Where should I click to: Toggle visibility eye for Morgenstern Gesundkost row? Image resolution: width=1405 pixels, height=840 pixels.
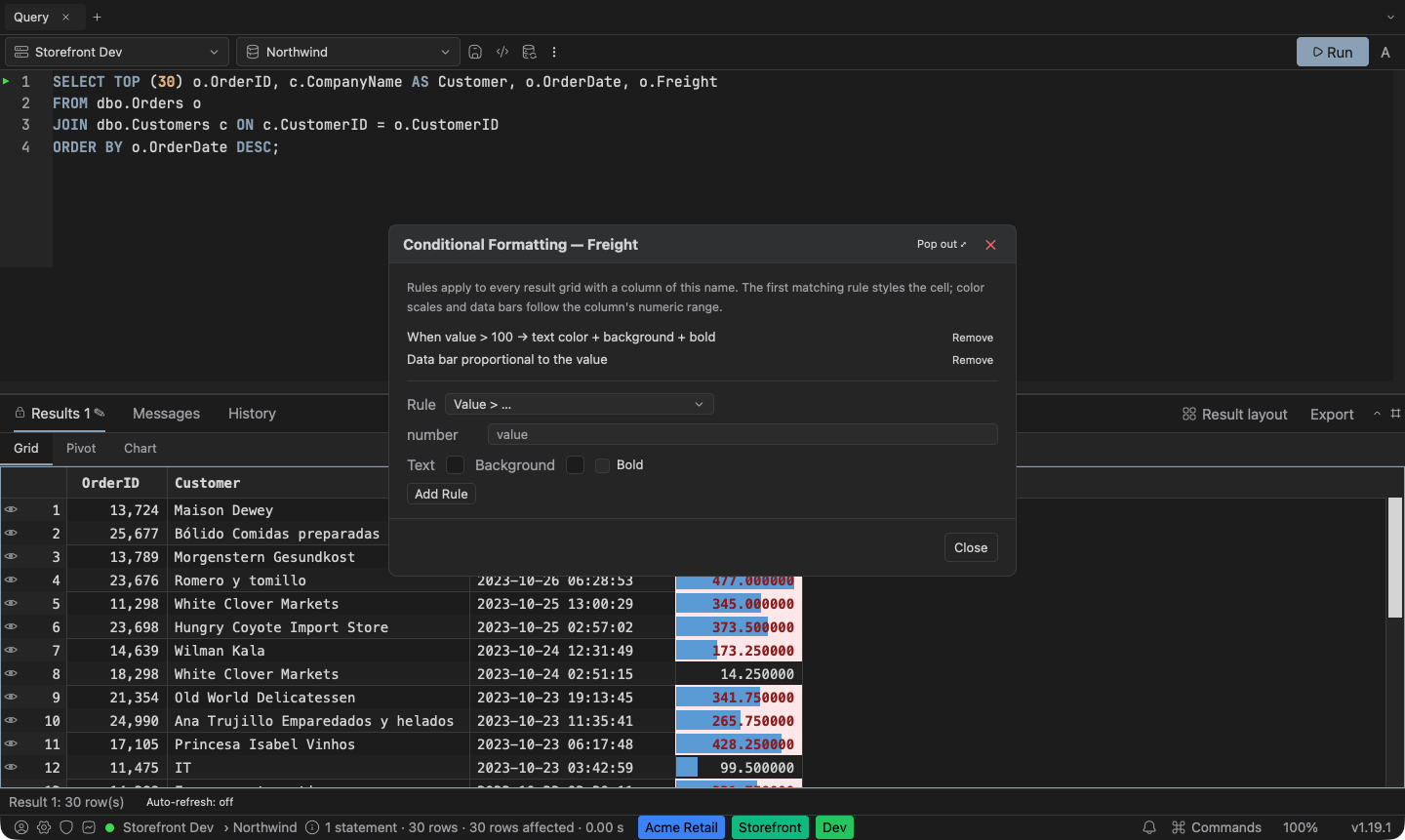[x=11, y=556]
